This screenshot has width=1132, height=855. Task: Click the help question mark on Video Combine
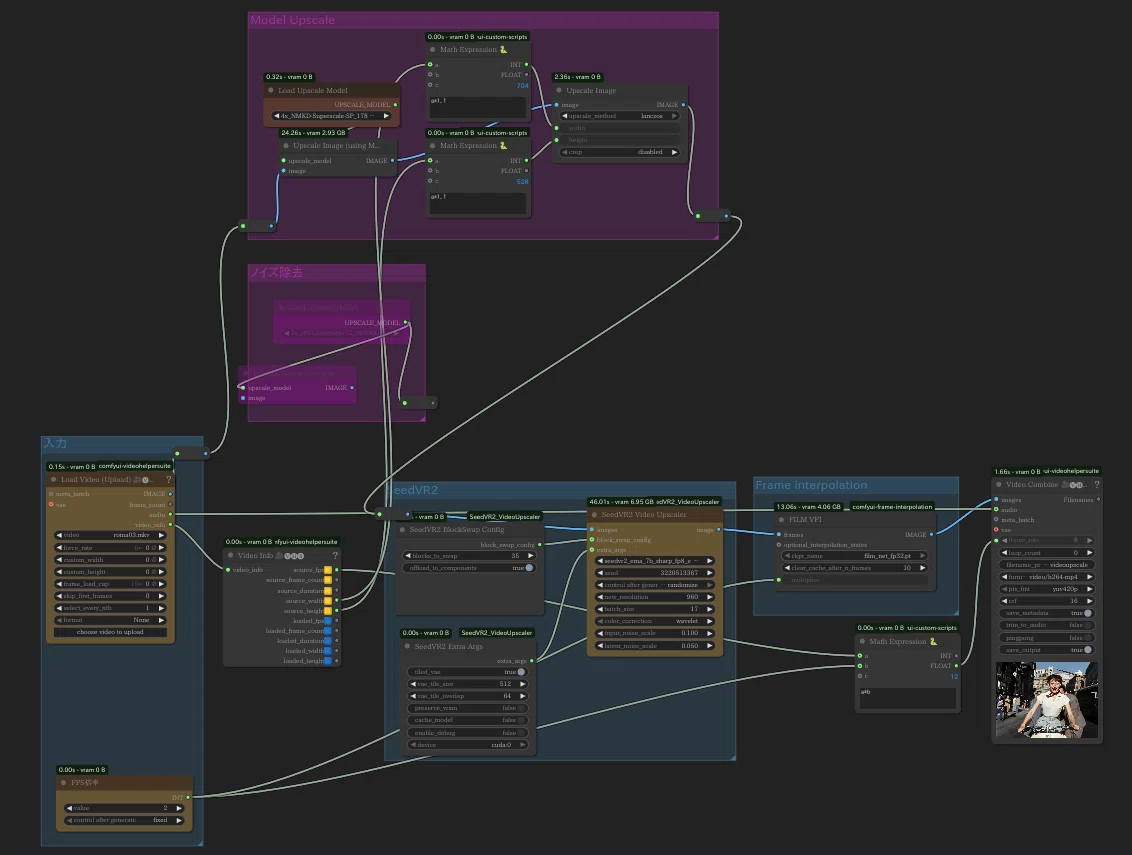tap(1097, 485)
